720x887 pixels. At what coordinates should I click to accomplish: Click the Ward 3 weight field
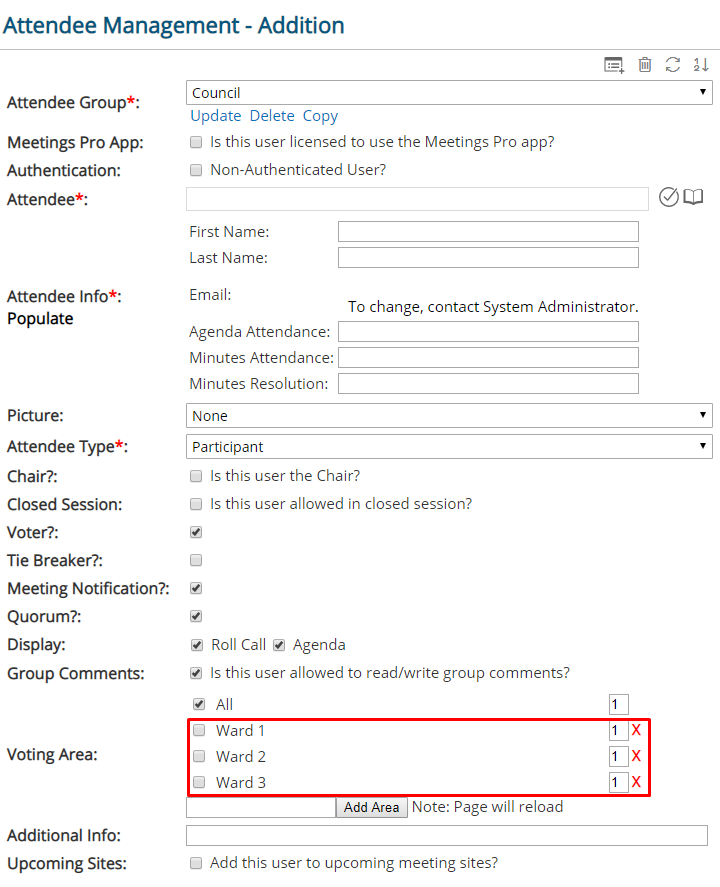[619, 782]
